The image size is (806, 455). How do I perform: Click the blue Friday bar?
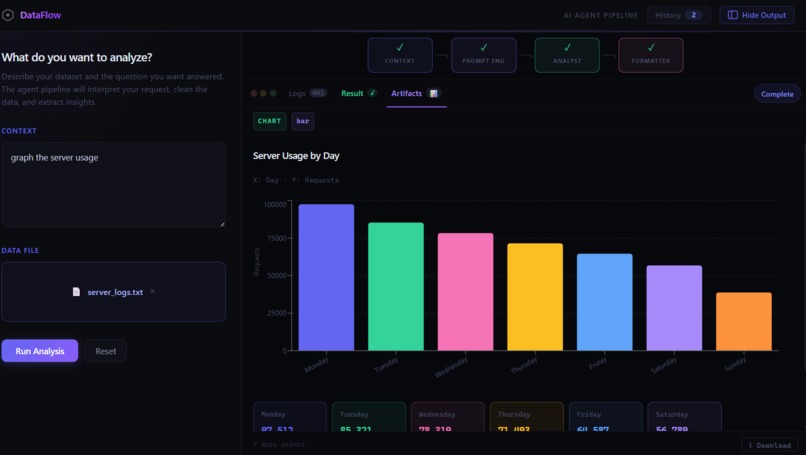tap(604, 302)
